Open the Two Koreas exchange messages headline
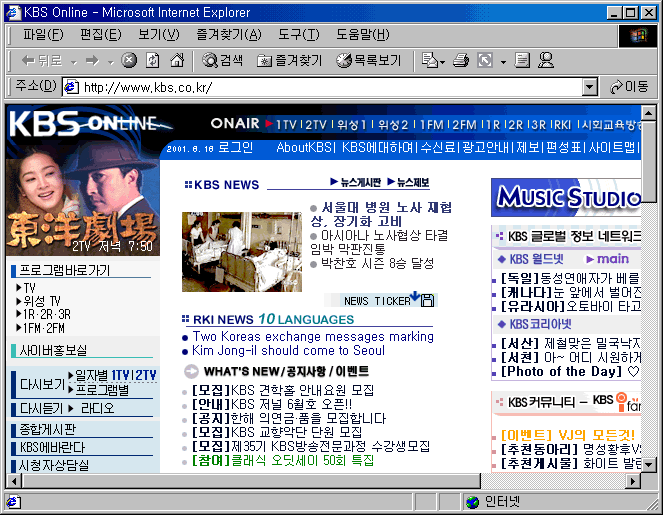663x515 pixels. [313, 337]
